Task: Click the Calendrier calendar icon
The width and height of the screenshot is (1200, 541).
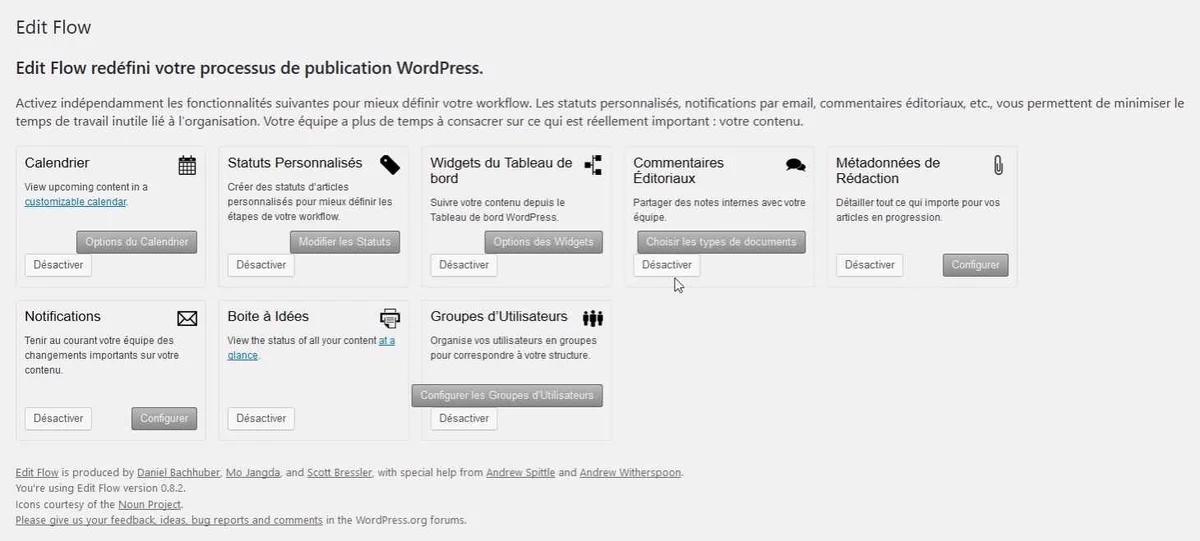Action: 187,166
